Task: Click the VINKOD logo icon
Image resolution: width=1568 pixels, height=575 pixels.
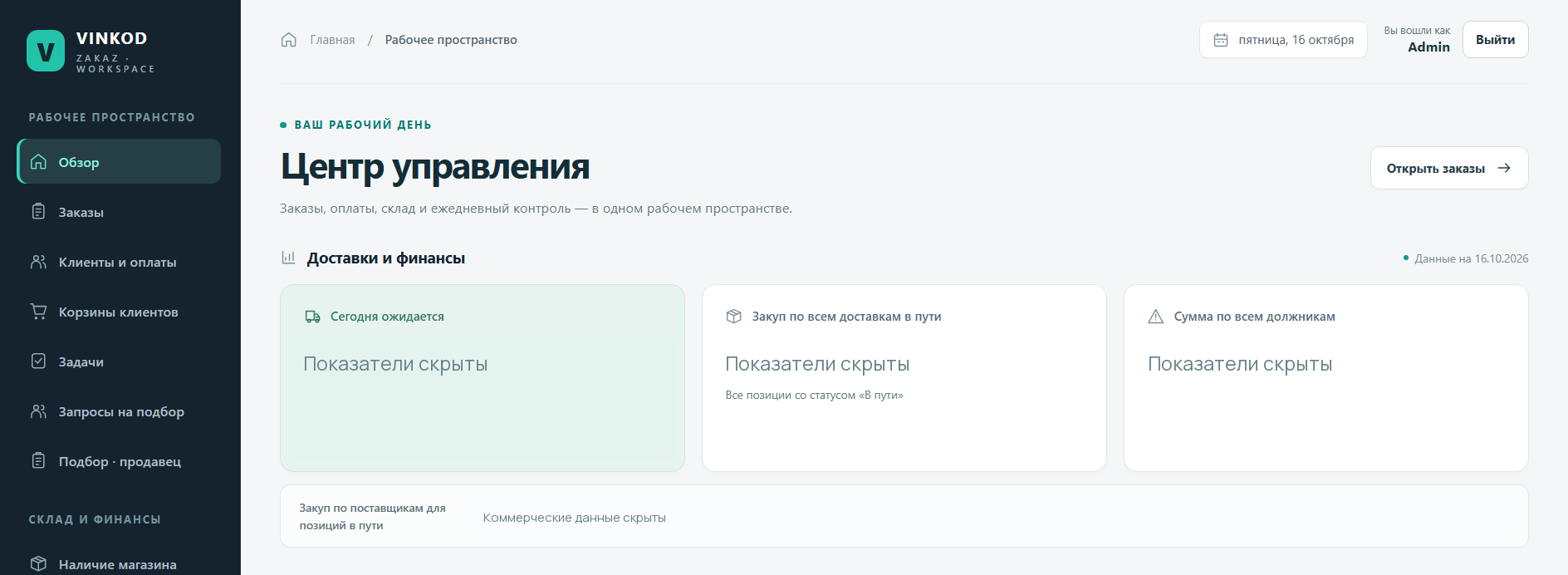Action: pos(46,51)
